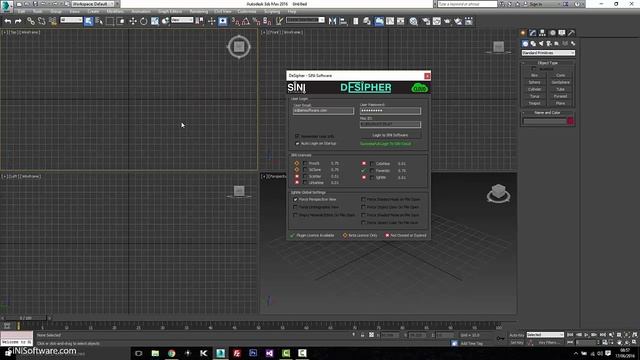Open the Motion command panel tab

click(x=552, y=33)
